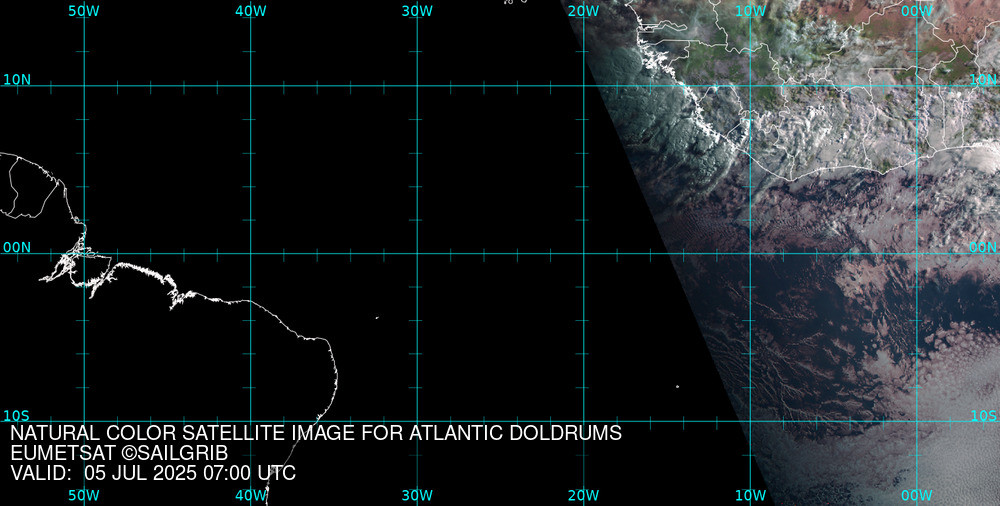This screenshot has height=506, width=1000.
Task: Click the 'NATURAL COLOR SATELLITE IMAGE FOR ATLANTIC DOLDRUMS' title
Action: pyautogui.click(x=316, y=433)
